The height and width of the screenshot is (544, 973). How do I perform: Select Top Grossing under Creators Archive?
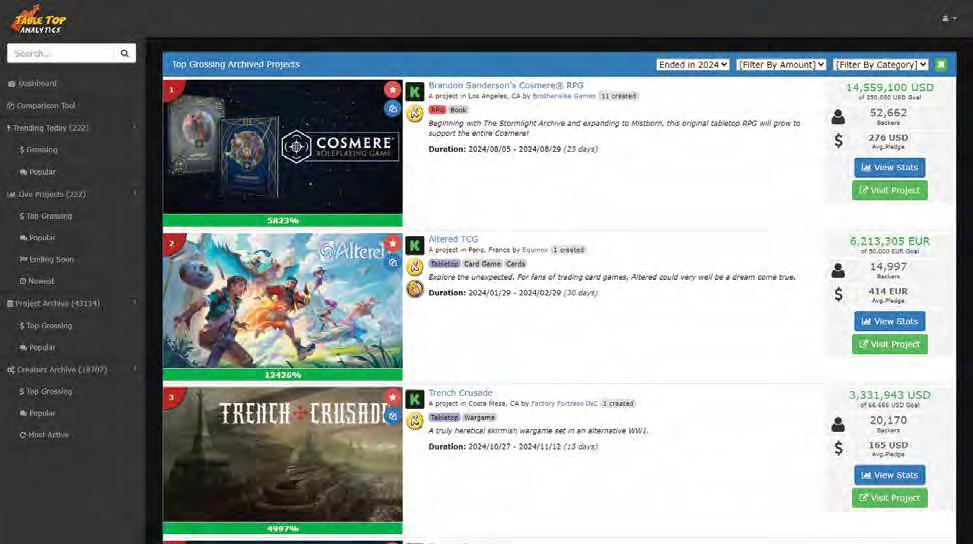click(46, 391)
